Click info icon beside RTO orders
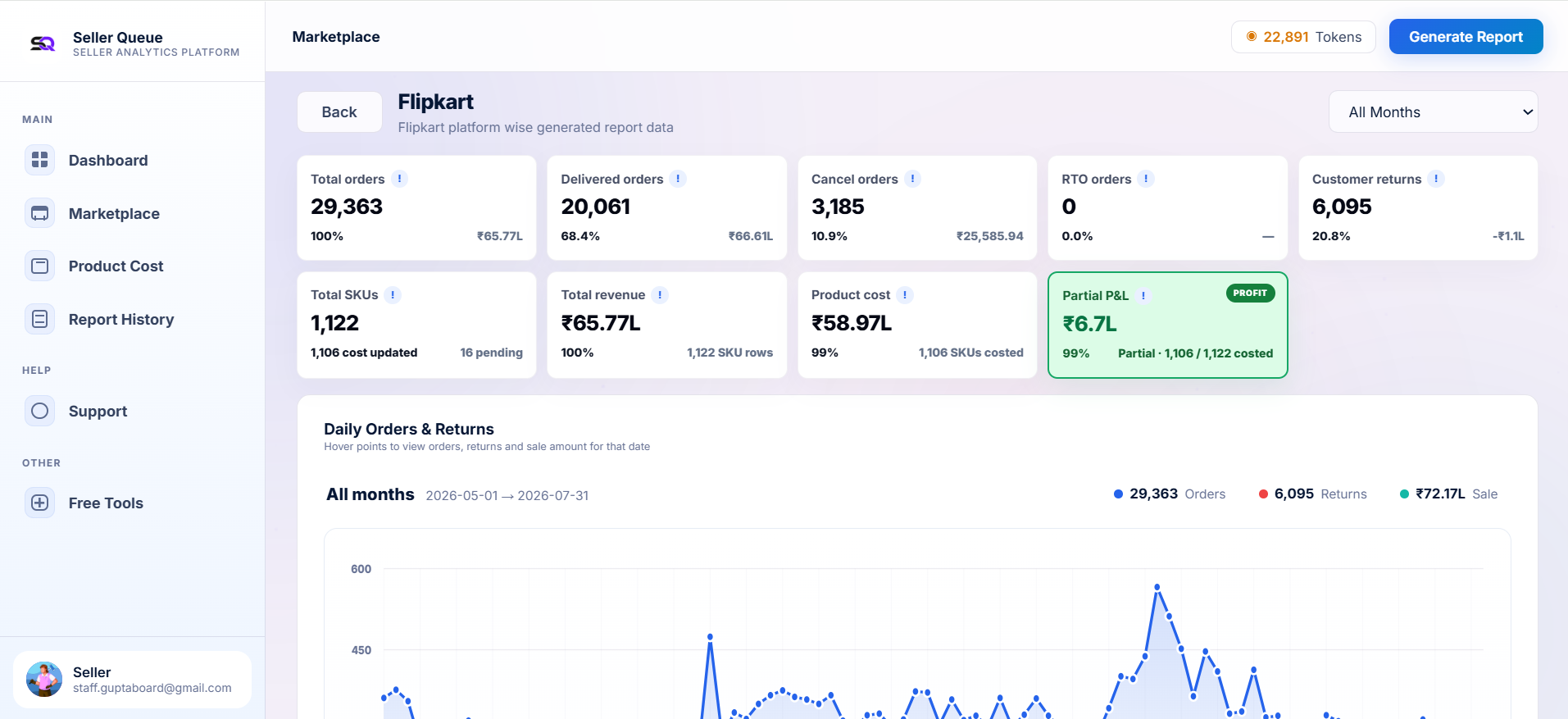Viewport: 1568px width, 719px height. coord(1146,179)
